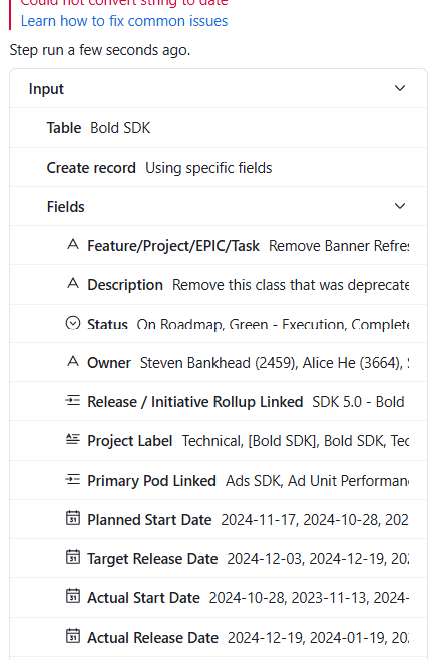Click the Planned Start Date values
Image resolution: width=430 pixels, height=660 pixels.
point(315,520)
